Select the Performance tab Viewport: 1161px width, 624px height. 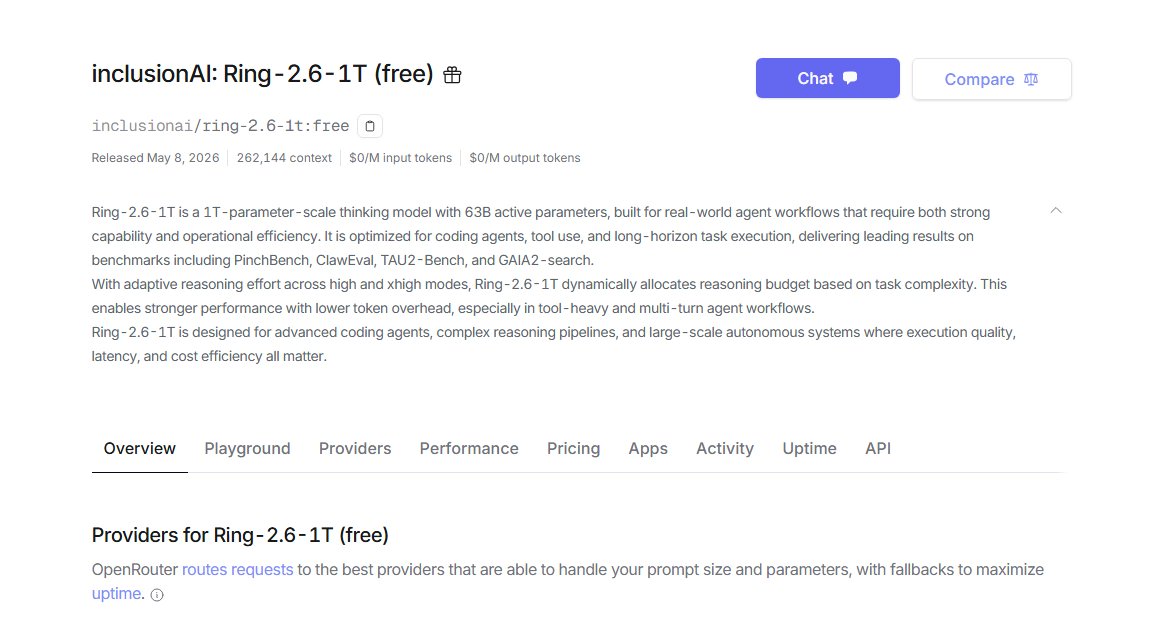tap(469, 449)
